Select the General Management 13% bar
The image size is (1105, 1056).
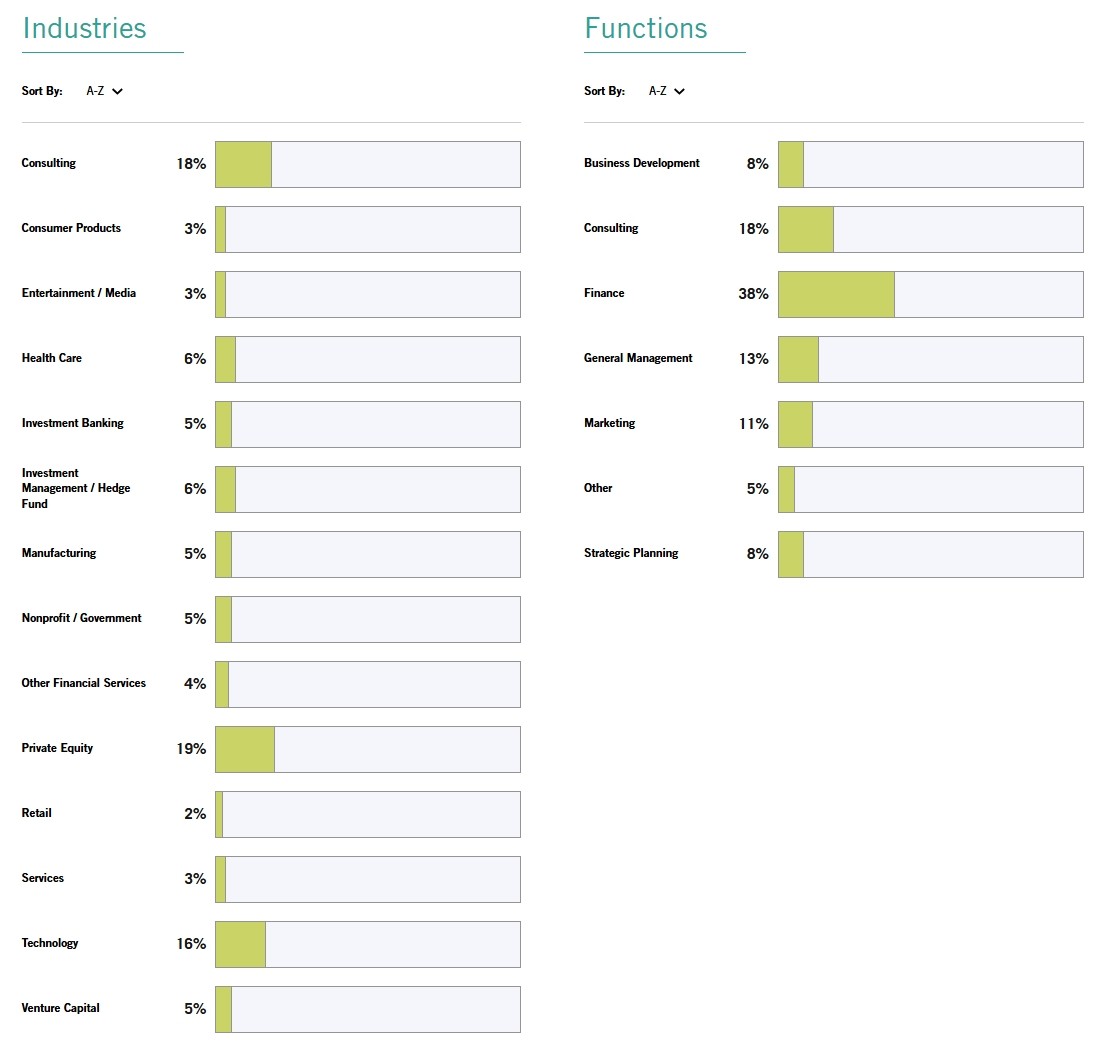930,359
